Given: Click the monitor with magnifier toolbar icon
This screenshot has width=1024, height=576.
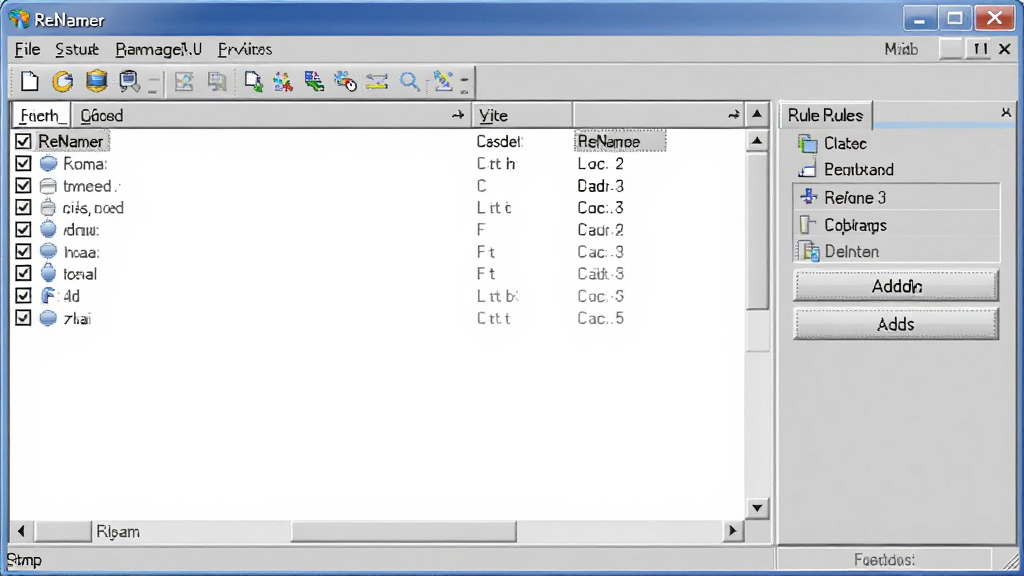Looking at the screenshot, I should point(129,82).
